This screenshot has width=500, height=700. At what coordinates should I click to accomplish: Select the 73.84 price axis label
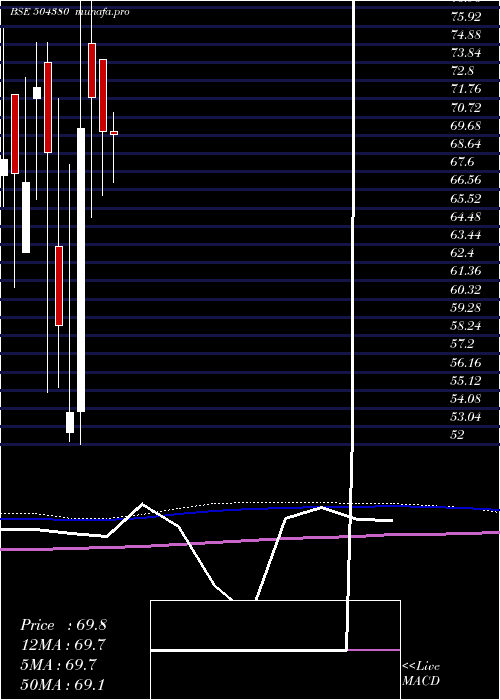[466, 53]
